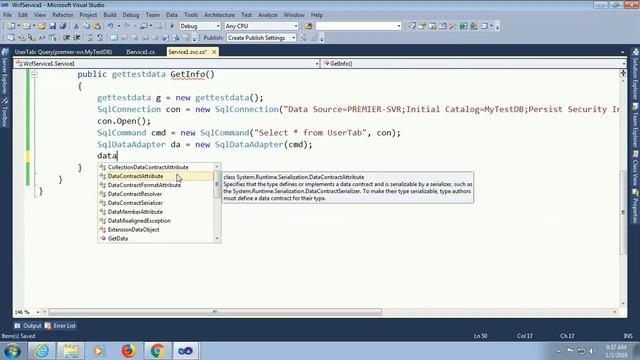
Task: Place cursor on the con.Open(); line
Action: coord(124,121)
